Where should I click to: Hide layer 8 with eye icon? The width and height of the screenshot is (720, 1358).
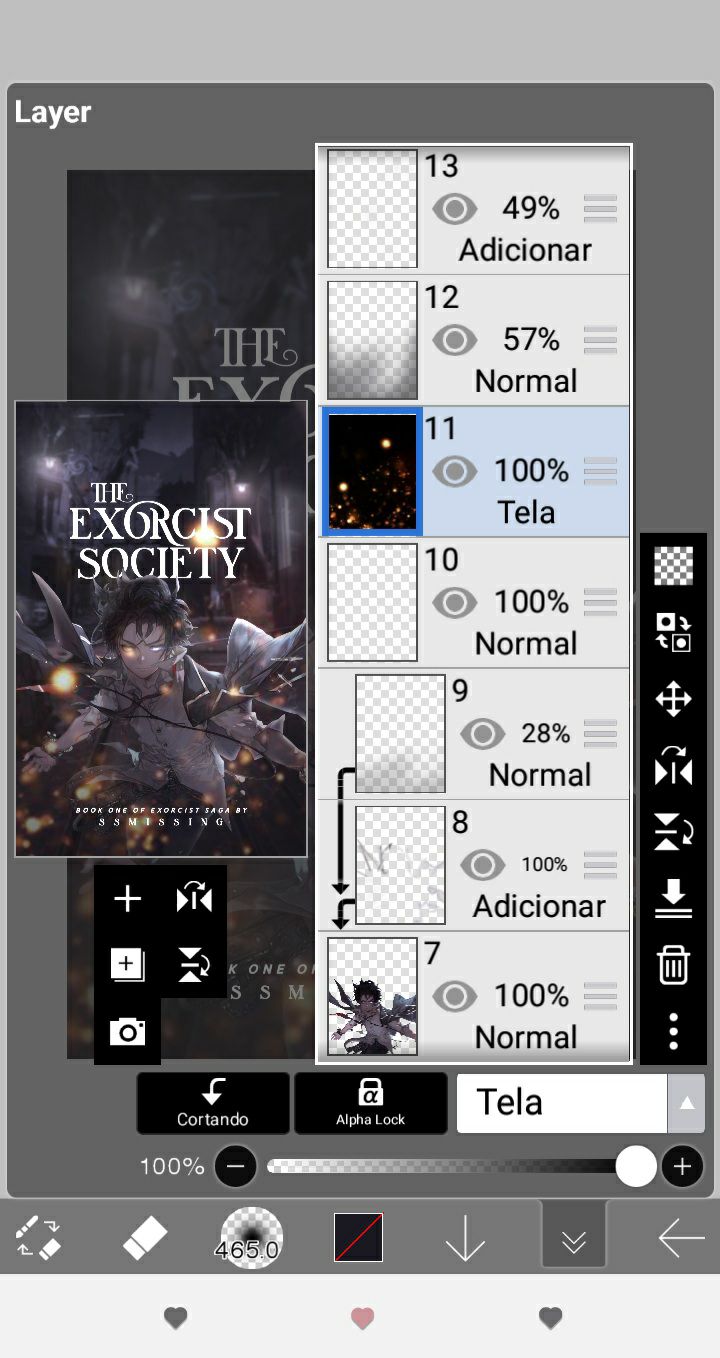pos(483,865)
